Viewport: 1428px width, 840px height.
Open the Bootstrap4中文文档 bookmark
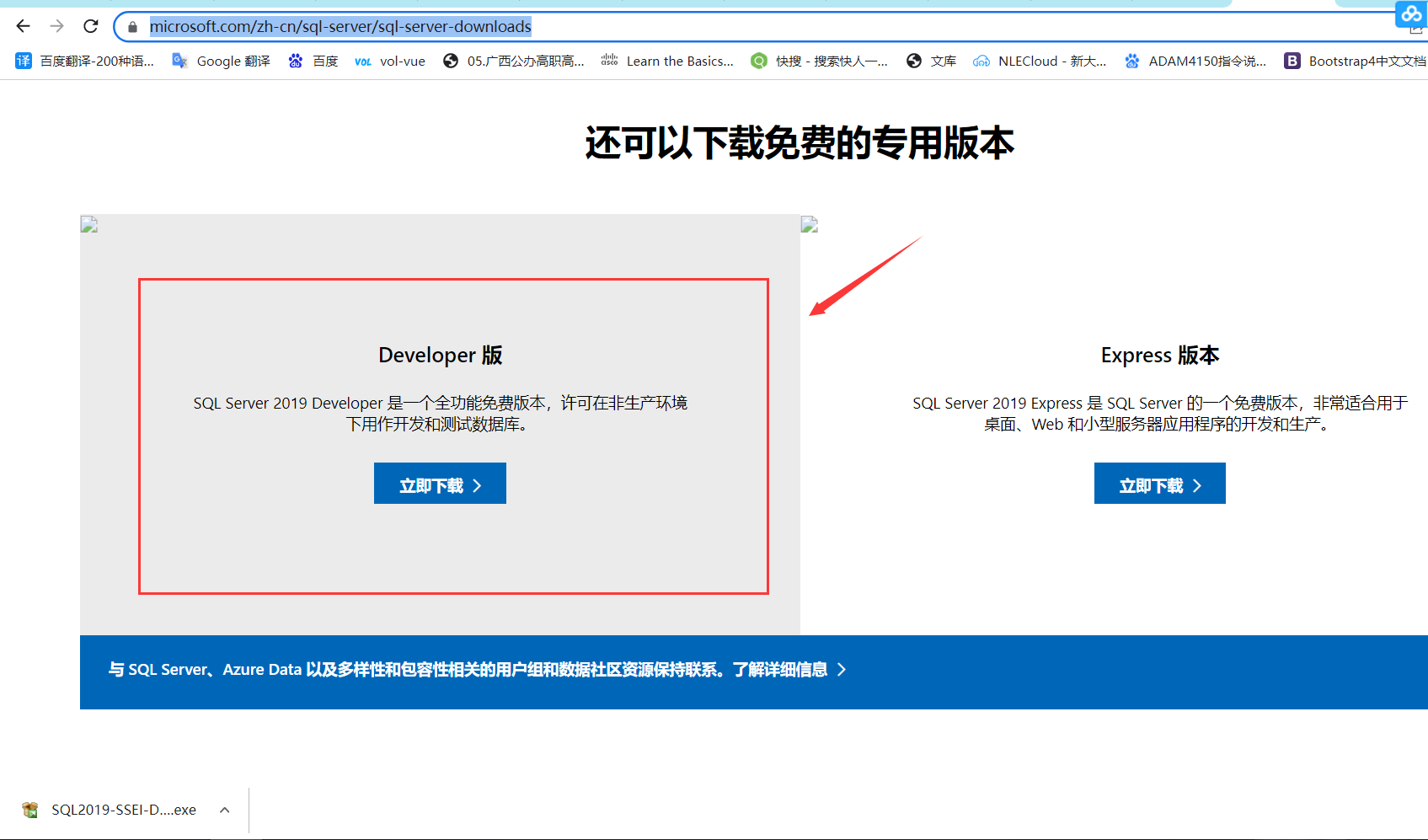(1355, 61)
